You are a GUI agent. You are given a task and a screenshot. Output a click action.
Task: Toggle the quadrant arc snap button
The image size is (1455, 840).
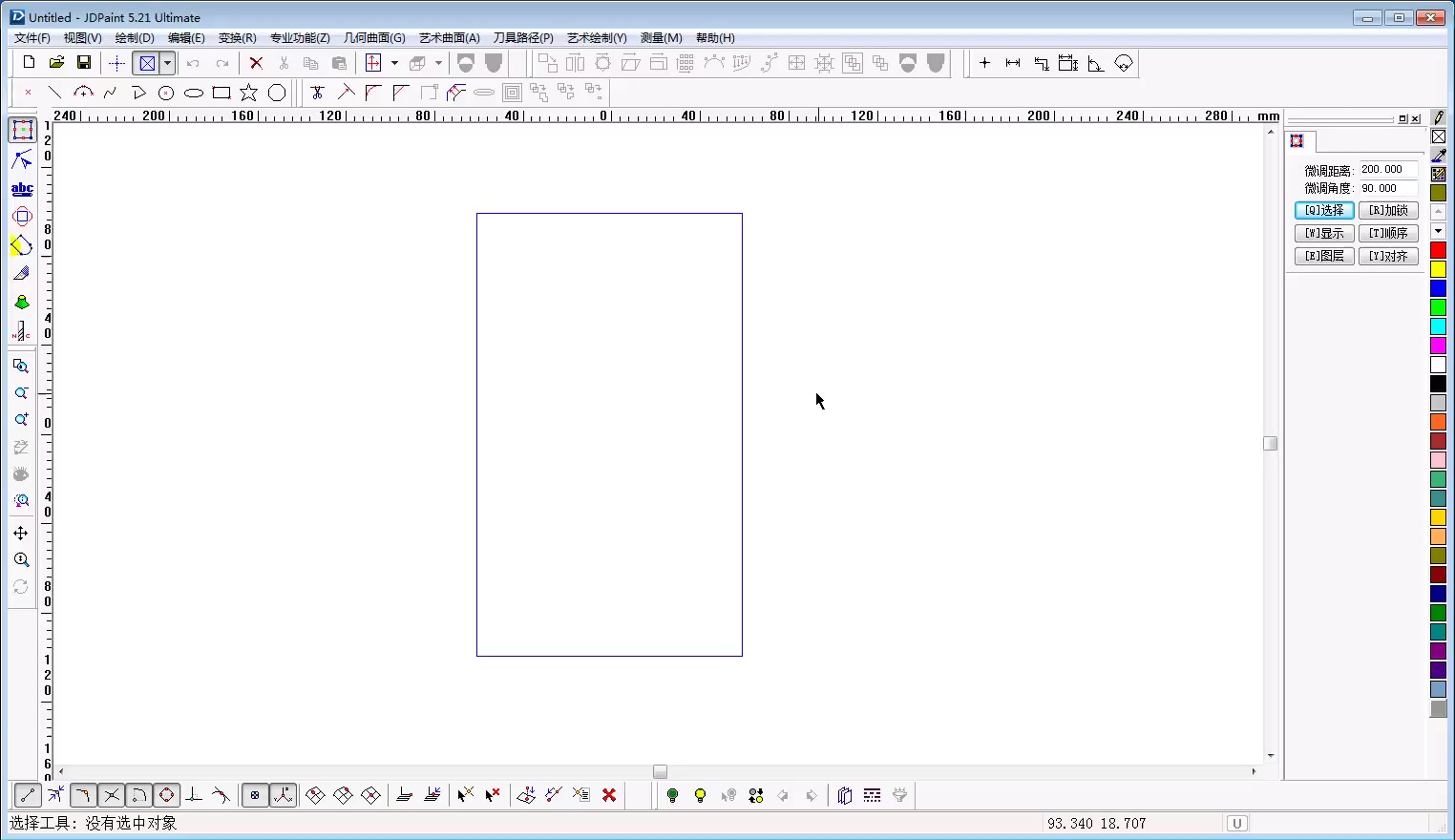138,795
